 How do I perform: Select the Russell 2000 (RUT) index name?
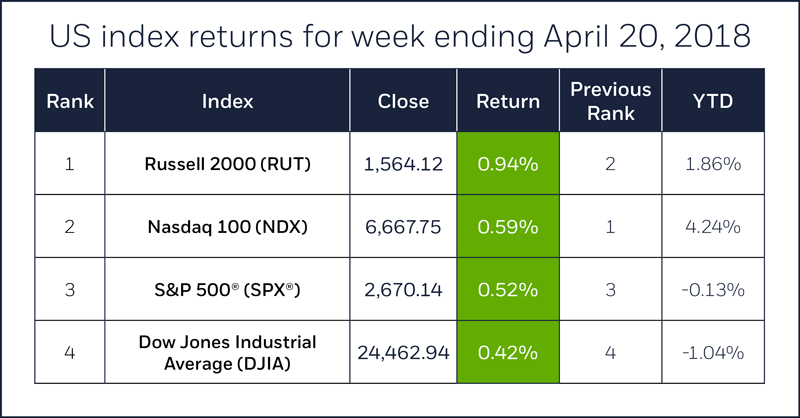[x=228, y=163]
